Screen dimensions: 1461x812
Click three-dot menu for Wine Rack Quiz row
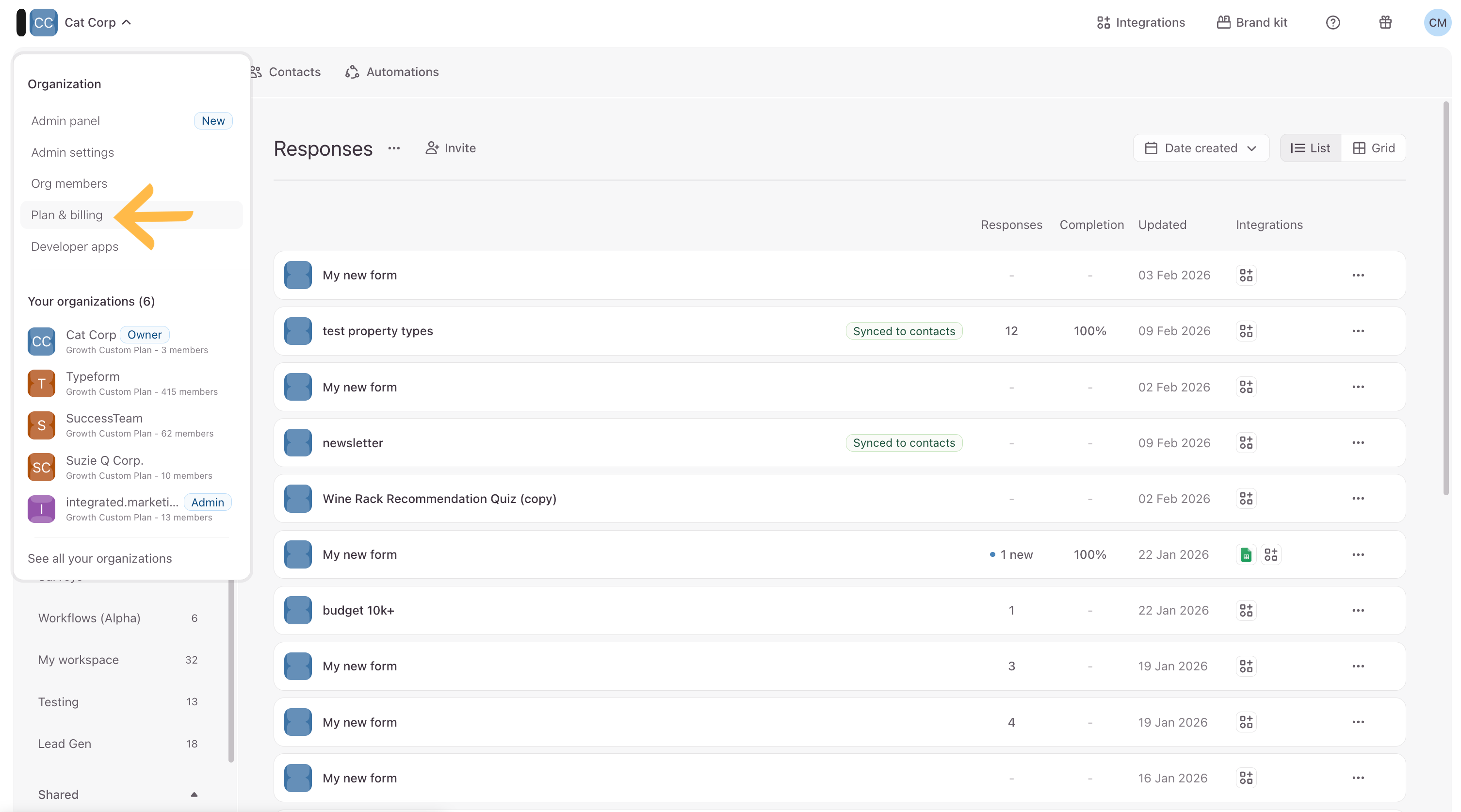point(1357,499)
